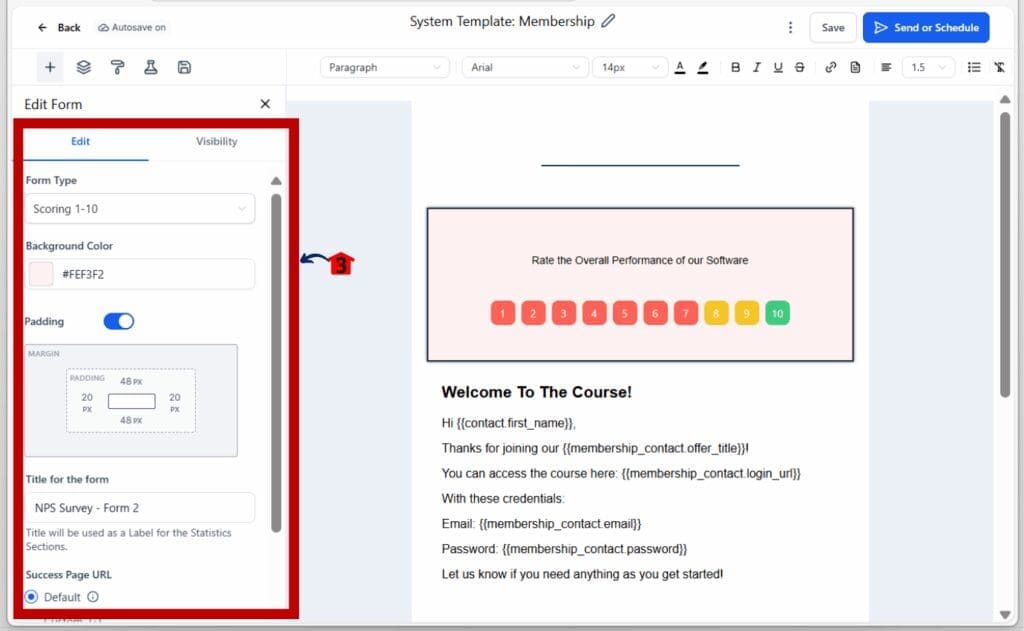
Task: Click the Title for the form input
Action: click(140, 508)
